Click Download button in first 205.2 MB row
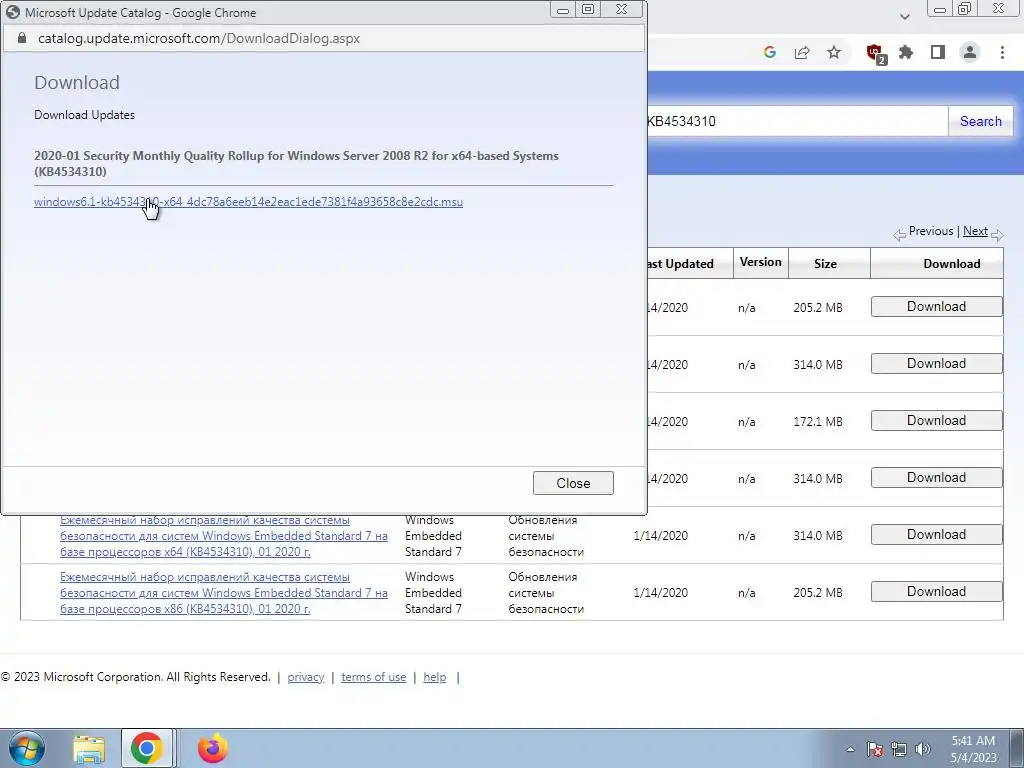1024x768 pixels. tap(936, 307)
